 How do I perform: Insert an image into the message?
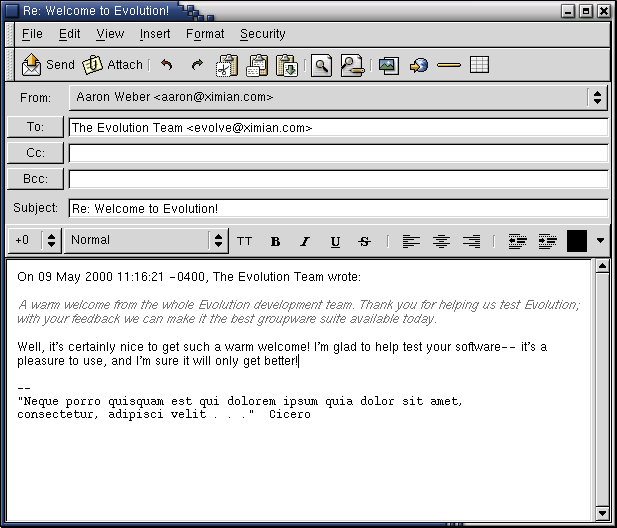point(388,66)
